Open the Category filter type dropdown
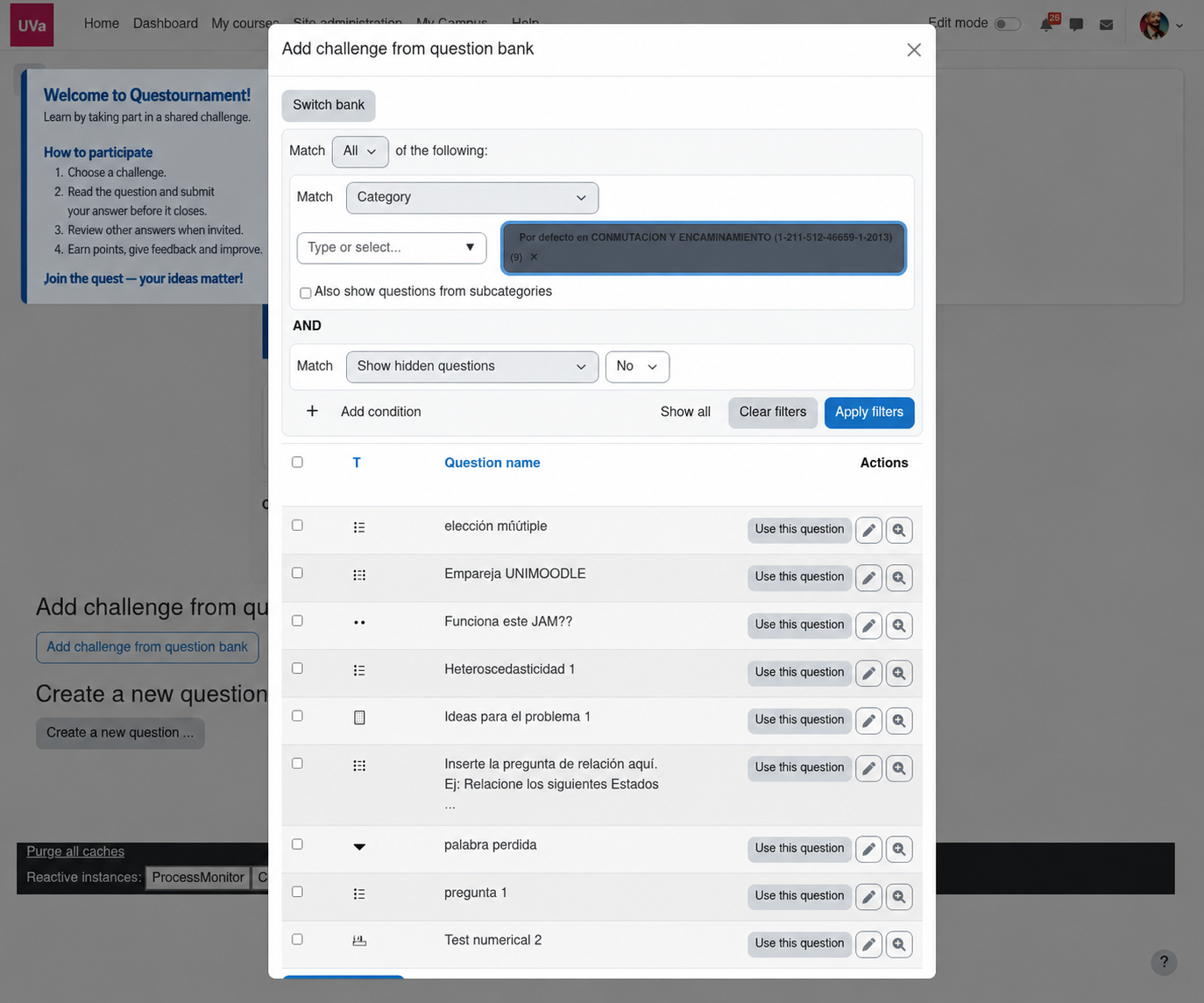Viewport: 1204px width, 1003px height. (x=472, y=197)
